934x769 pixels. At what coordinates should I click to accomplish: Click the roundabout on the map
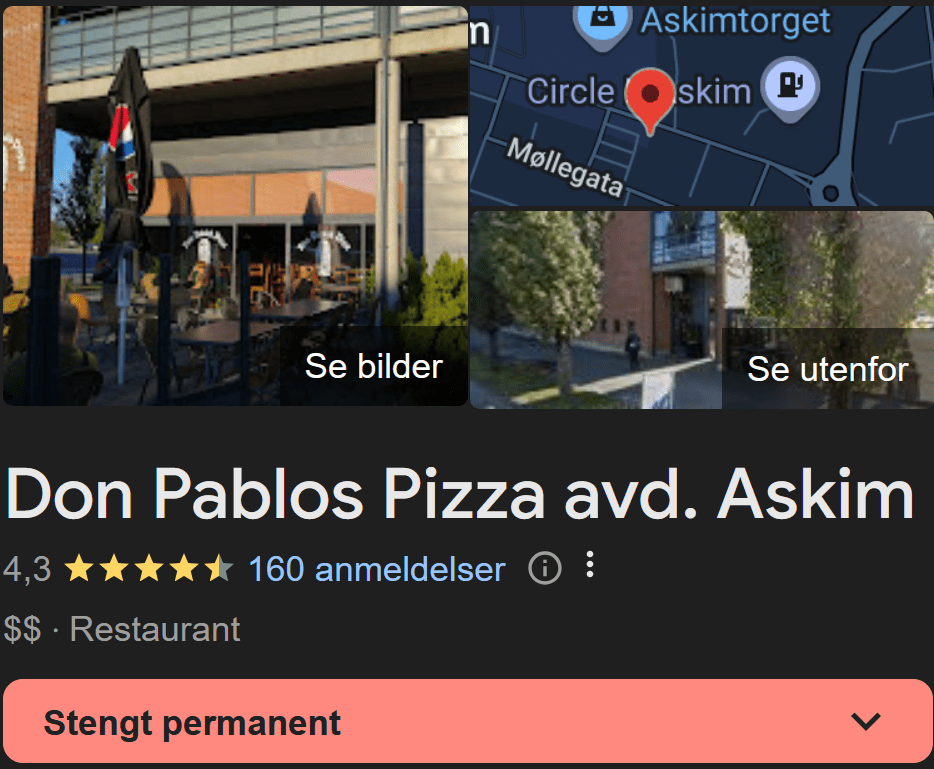[830, 192]
